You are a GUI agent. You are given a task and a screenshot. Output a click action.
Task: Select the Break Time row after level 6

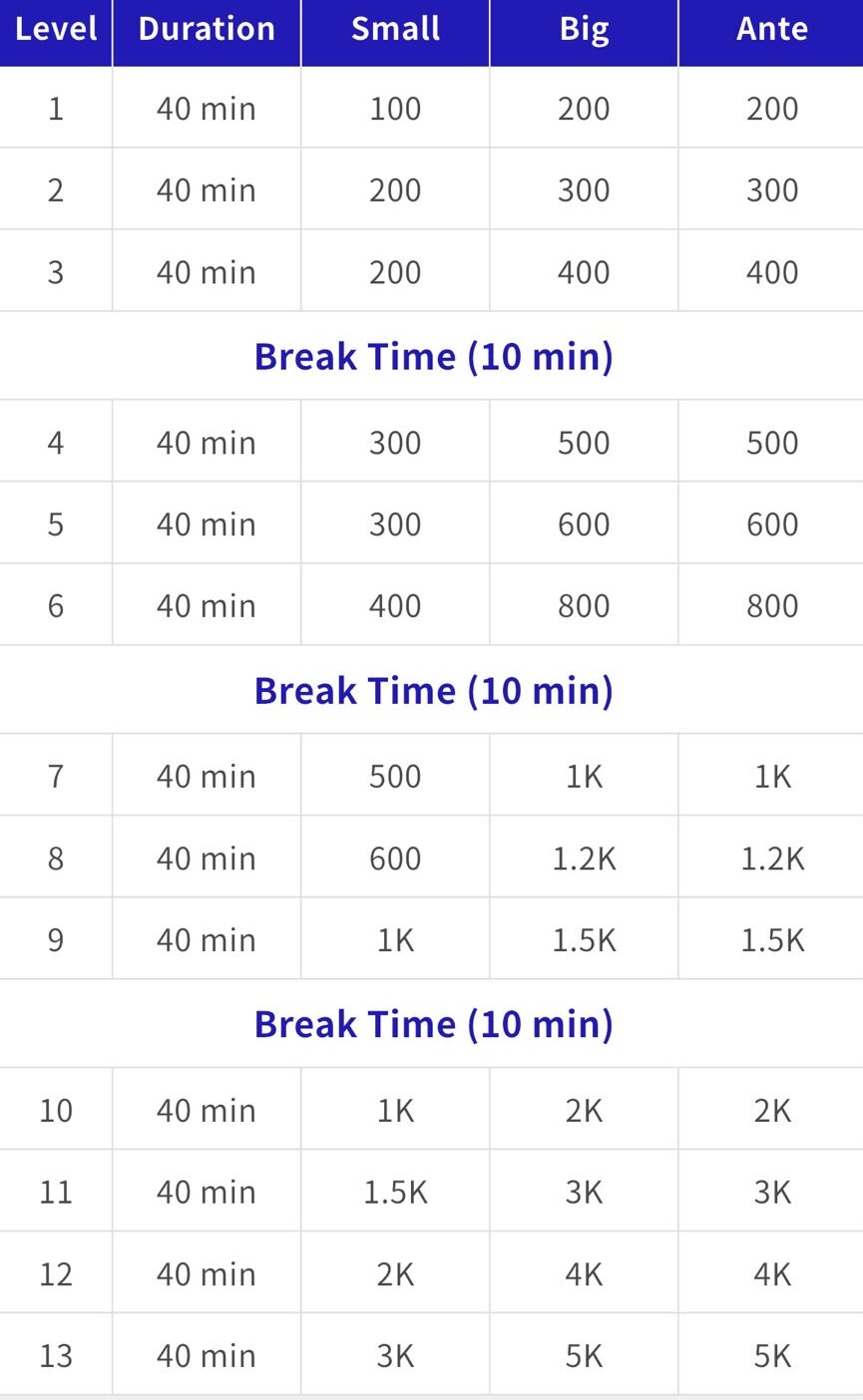pyautogui.click(x=433, y=690)
